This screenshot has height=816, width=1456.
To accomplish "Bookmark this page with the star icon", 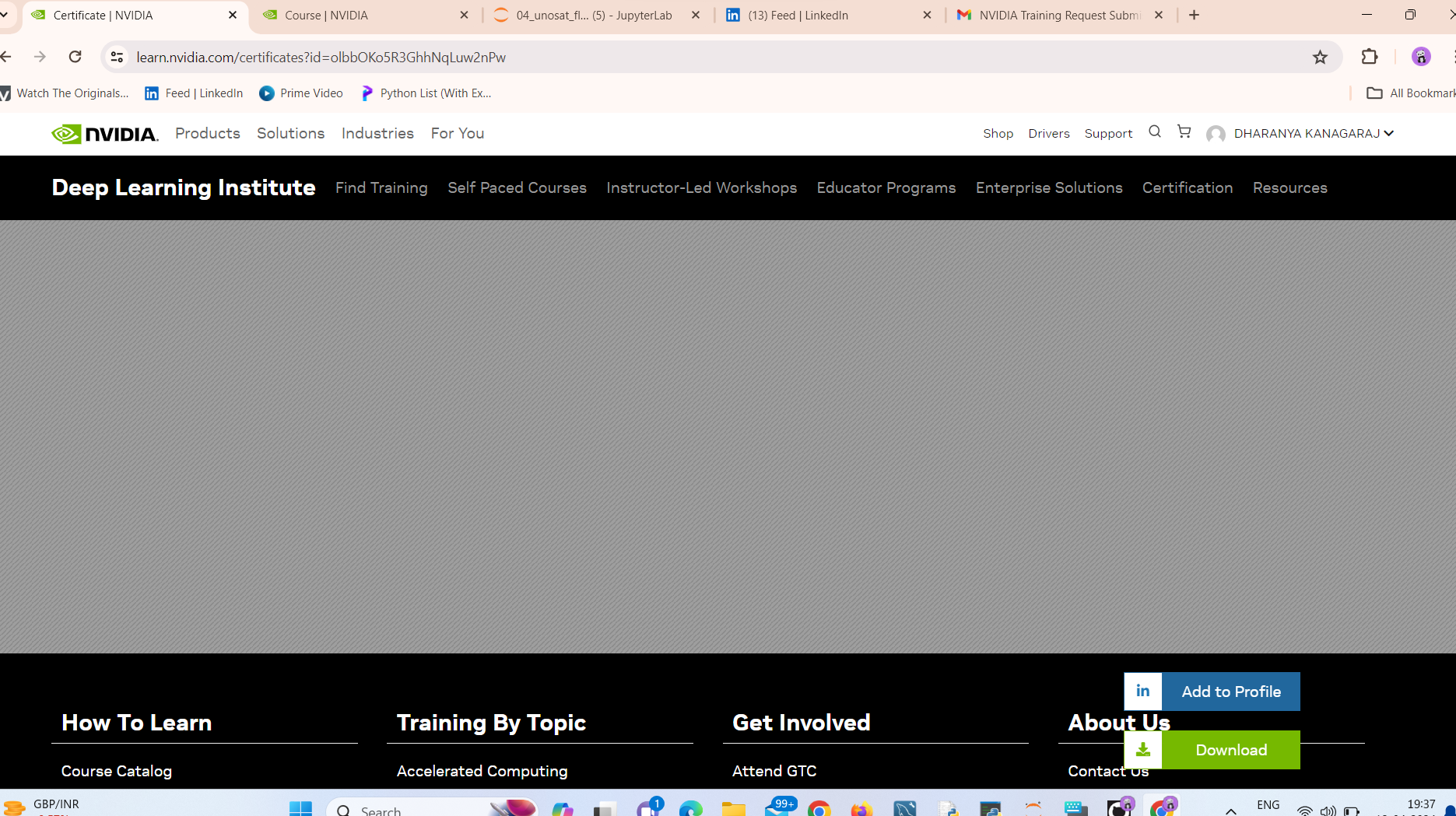I will 1320,57.
